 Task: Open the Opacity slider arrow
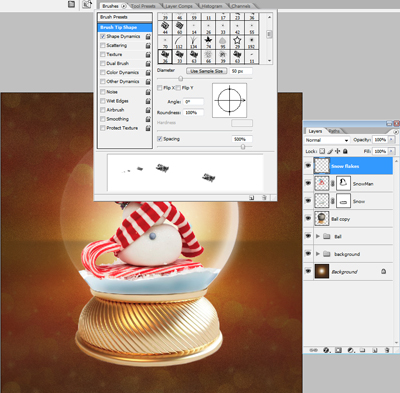pyautogui.click(x=391, y=140)
